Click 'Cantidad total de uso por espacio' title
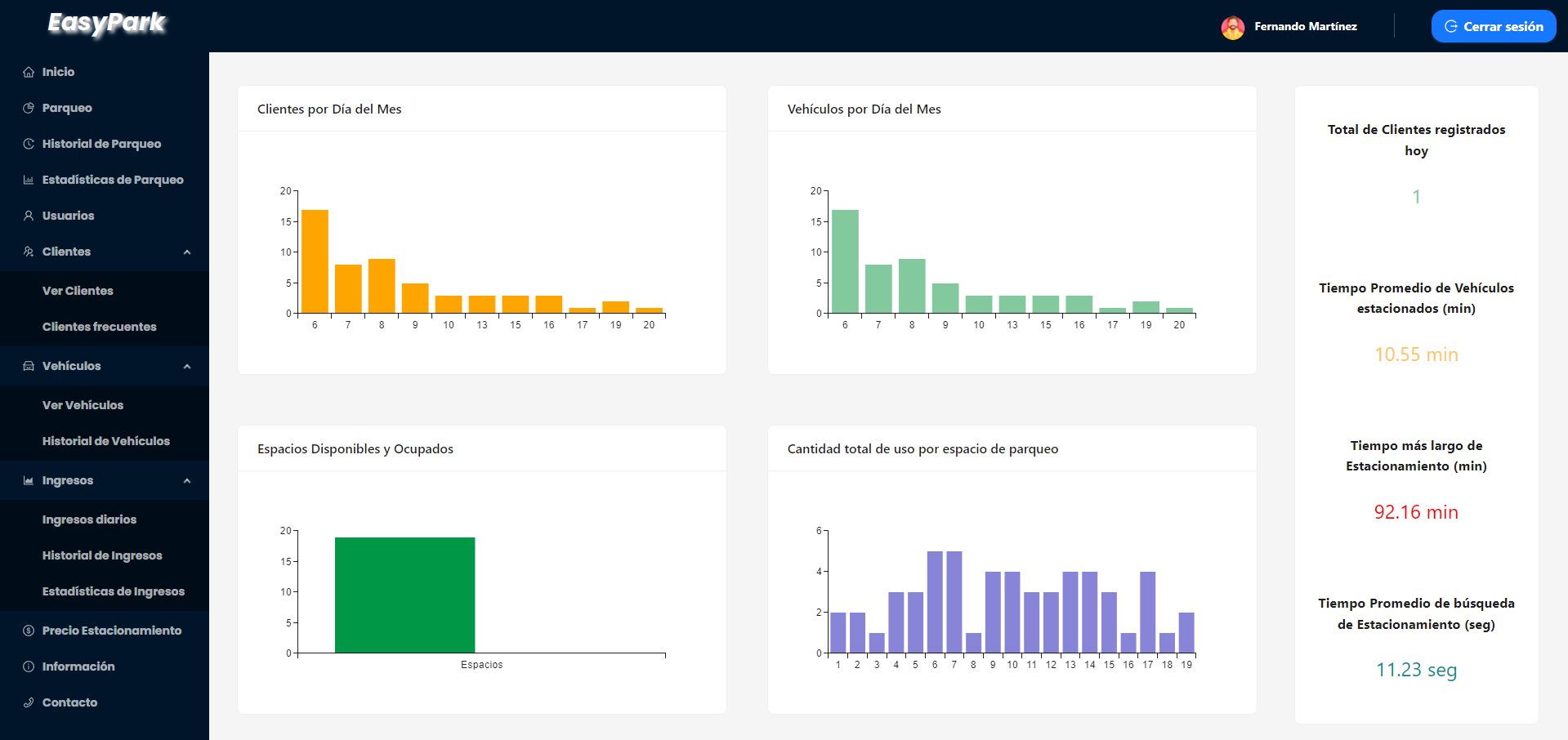Image resolution: width=1568 pixels, height=740 pixels. coord(922,448)
